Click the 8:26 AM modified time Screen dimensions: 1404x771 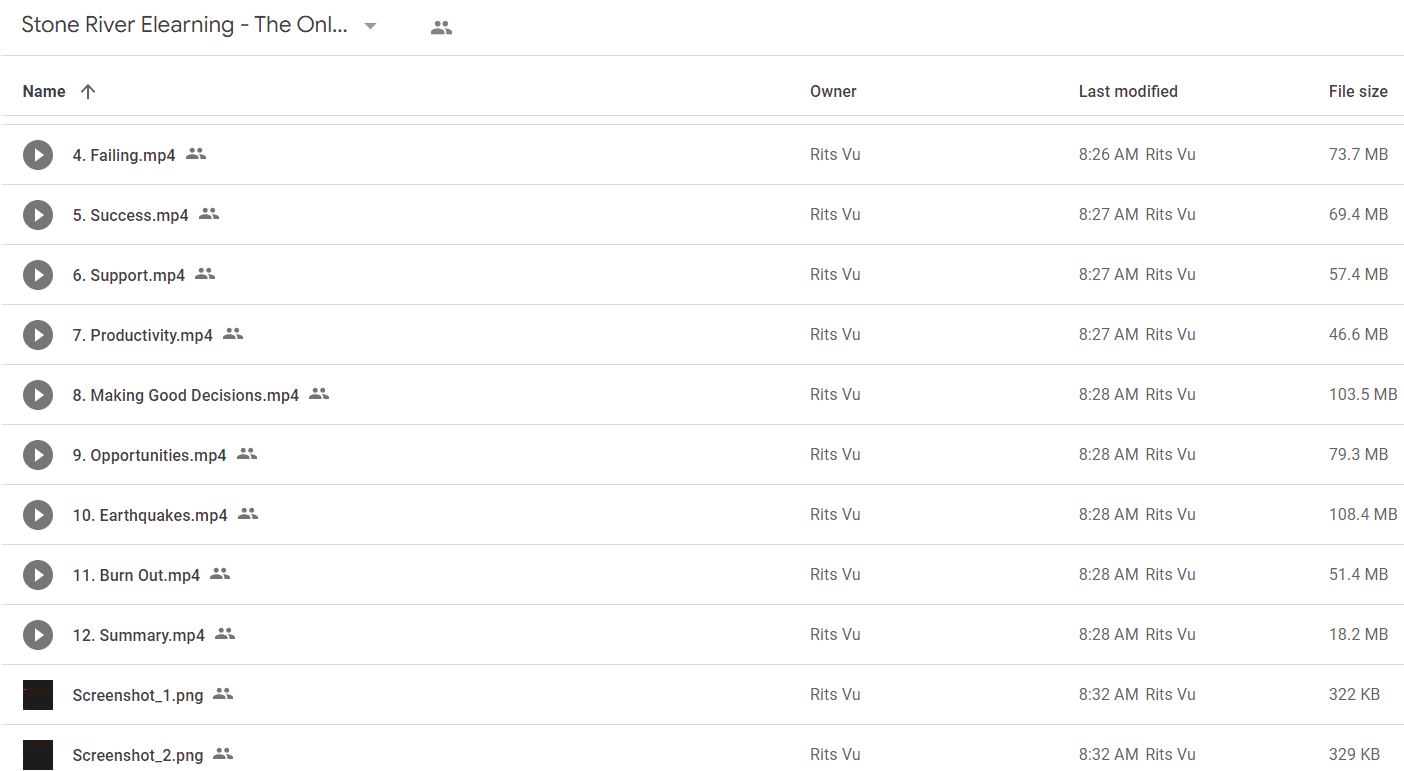tap(1108, 155)
